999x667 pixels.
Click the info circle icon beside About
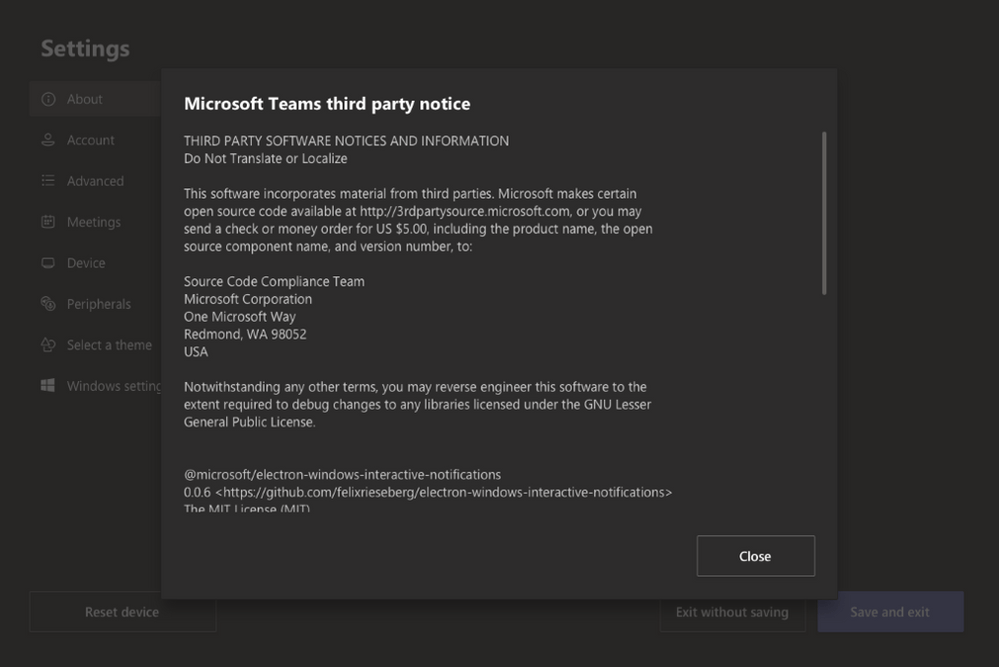[48, 99]
